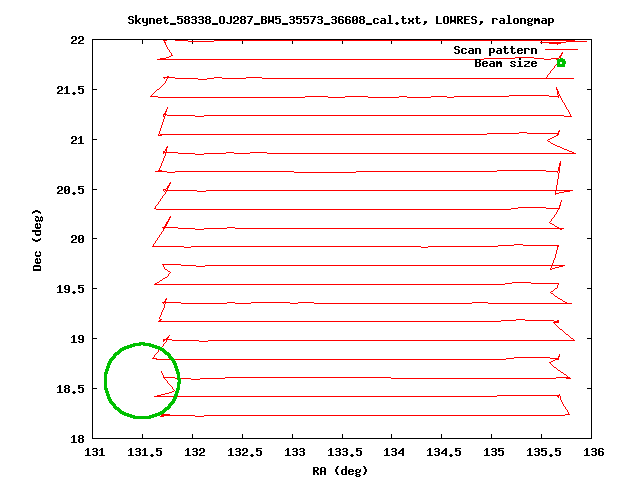
Task: Click the RA axis tick label 135
Action: 493,452
